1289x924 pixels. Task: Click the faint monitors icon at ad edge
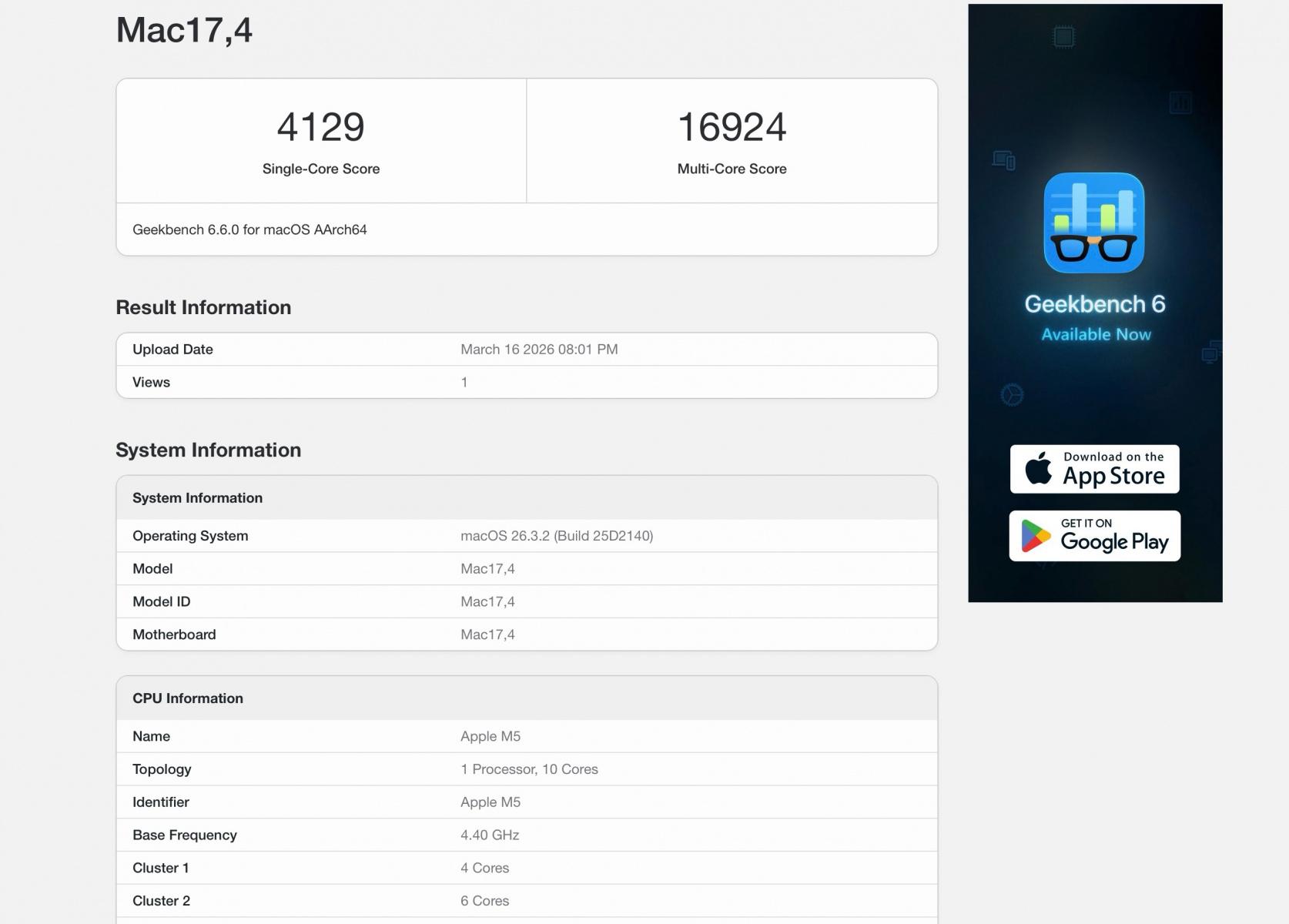point(1210,352)
